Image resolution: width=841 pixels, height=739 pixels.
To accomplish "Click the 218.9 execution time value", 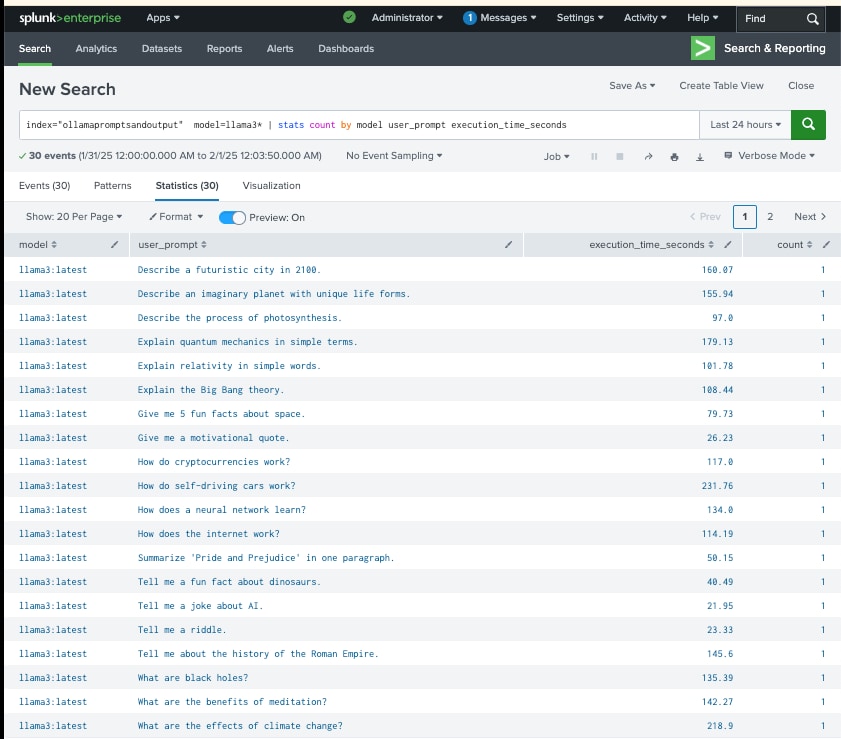I will pyautogui.click(x=720, y=726).
